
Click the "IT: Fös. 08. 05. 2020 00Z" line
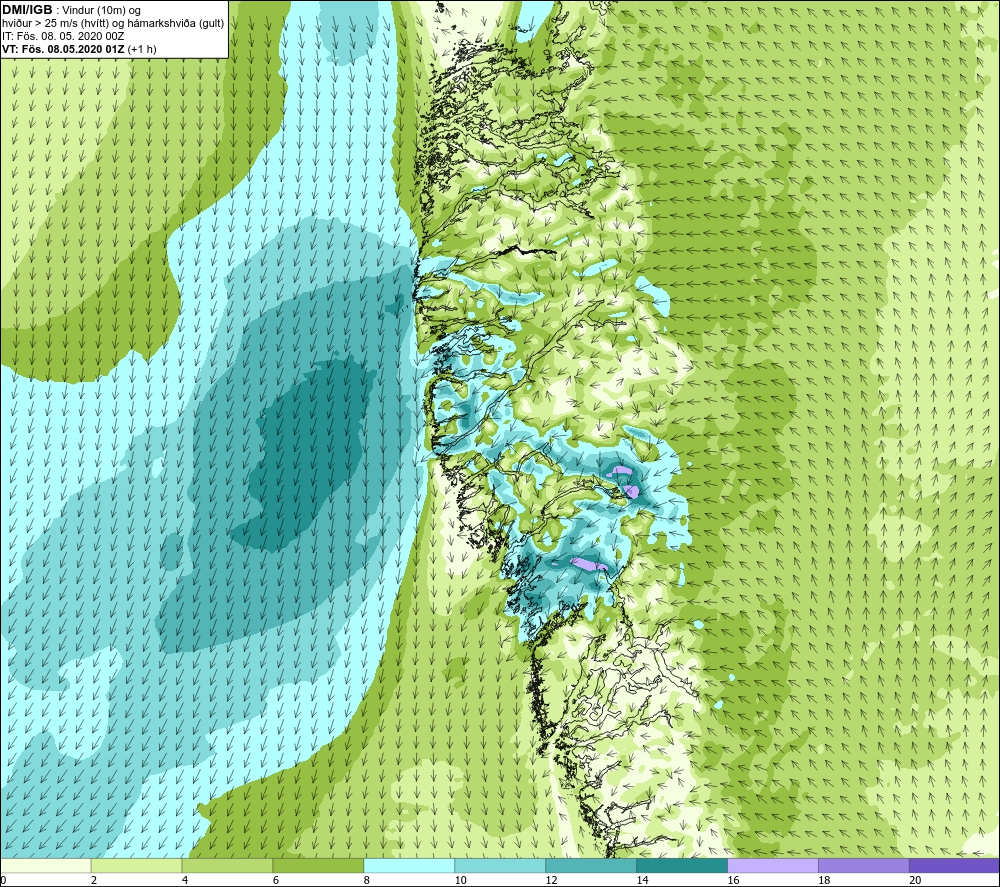63,36
